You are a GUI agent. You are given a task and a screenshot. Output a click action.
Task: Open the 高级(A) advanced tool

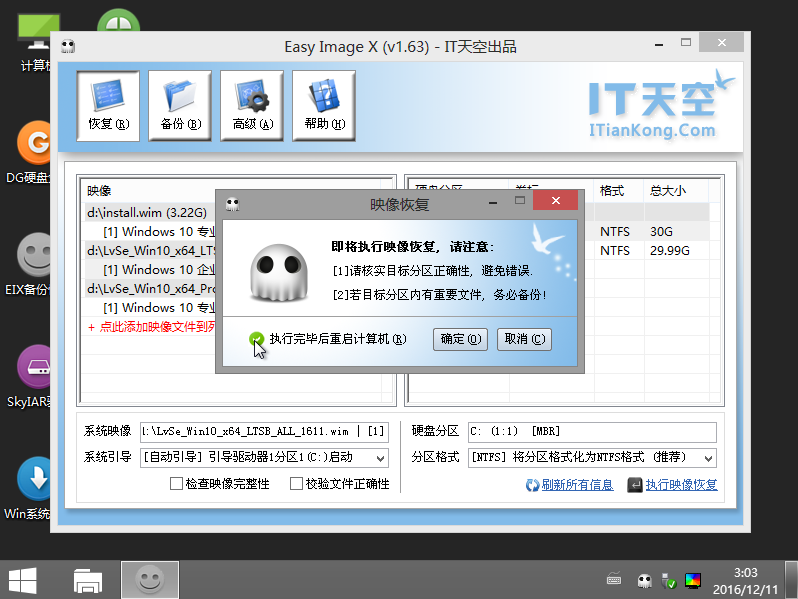(x=252, y=106)
